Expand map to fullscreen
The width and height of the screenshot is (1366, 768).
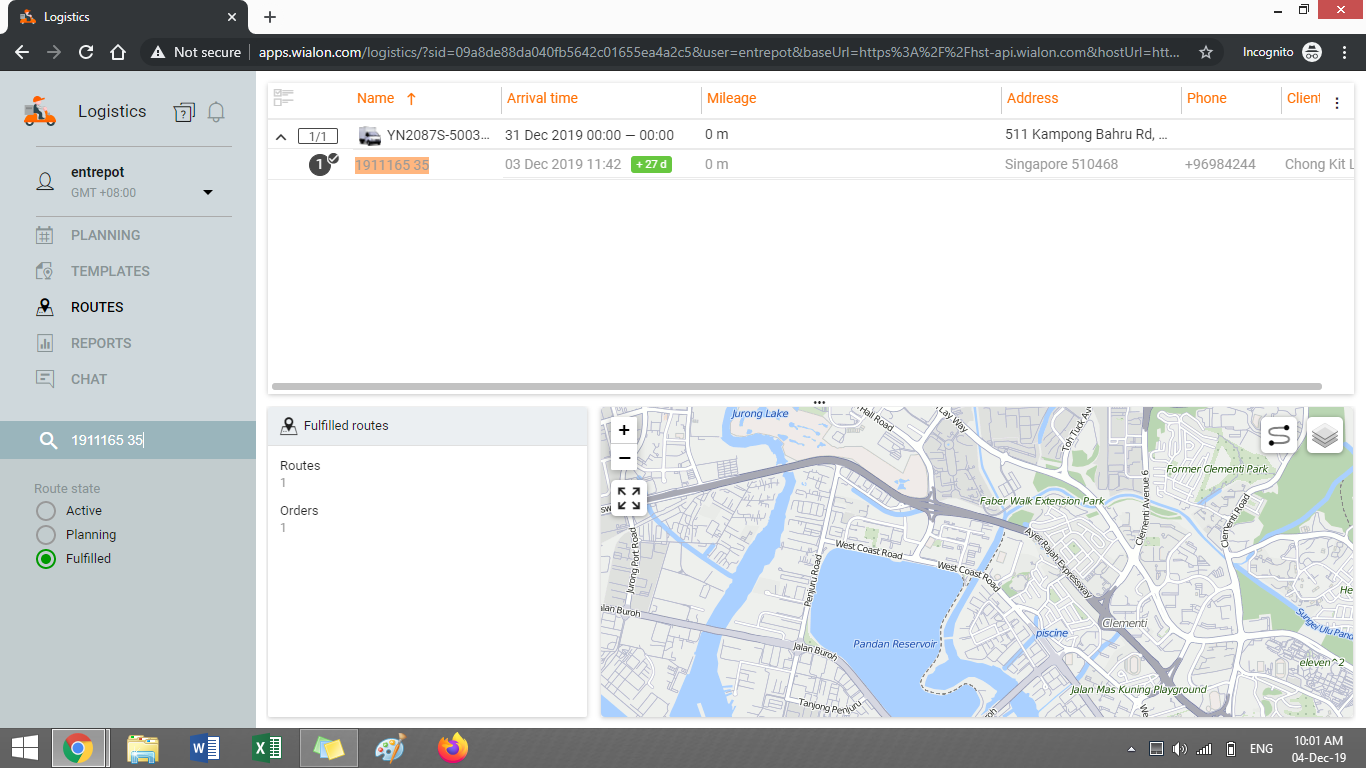pos(628,498)
